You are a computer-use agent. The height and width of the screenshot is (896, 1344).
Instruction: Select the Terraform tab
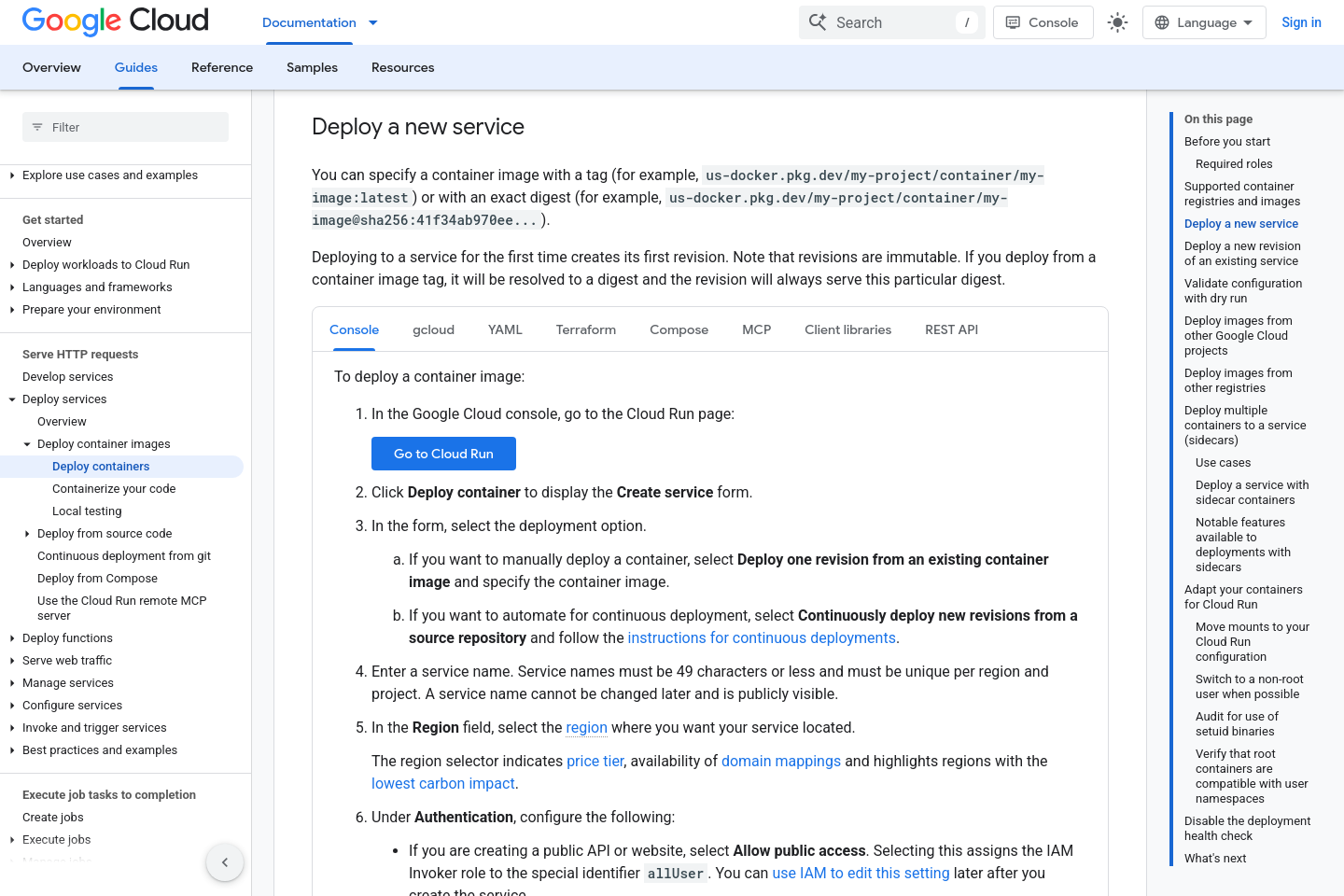coord(586,329)
